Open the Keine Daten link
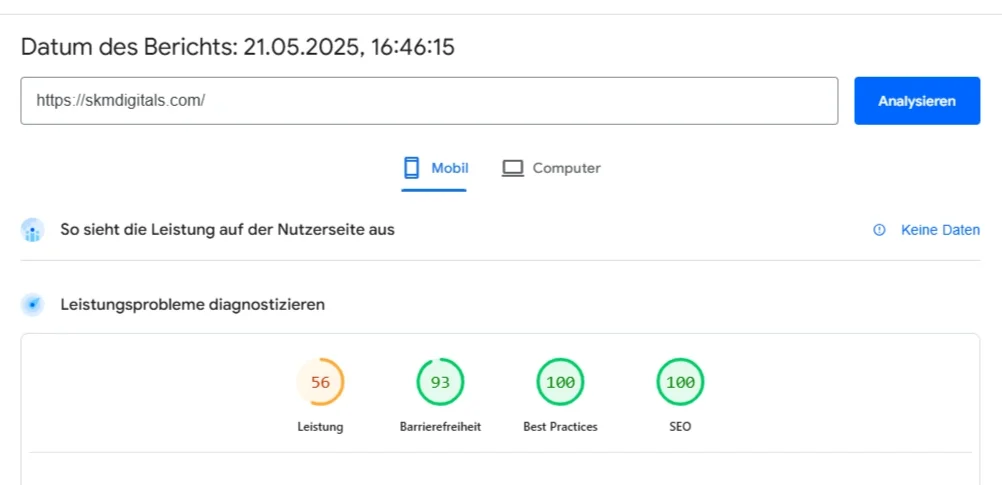1002x485 pixels. point(940,230)
